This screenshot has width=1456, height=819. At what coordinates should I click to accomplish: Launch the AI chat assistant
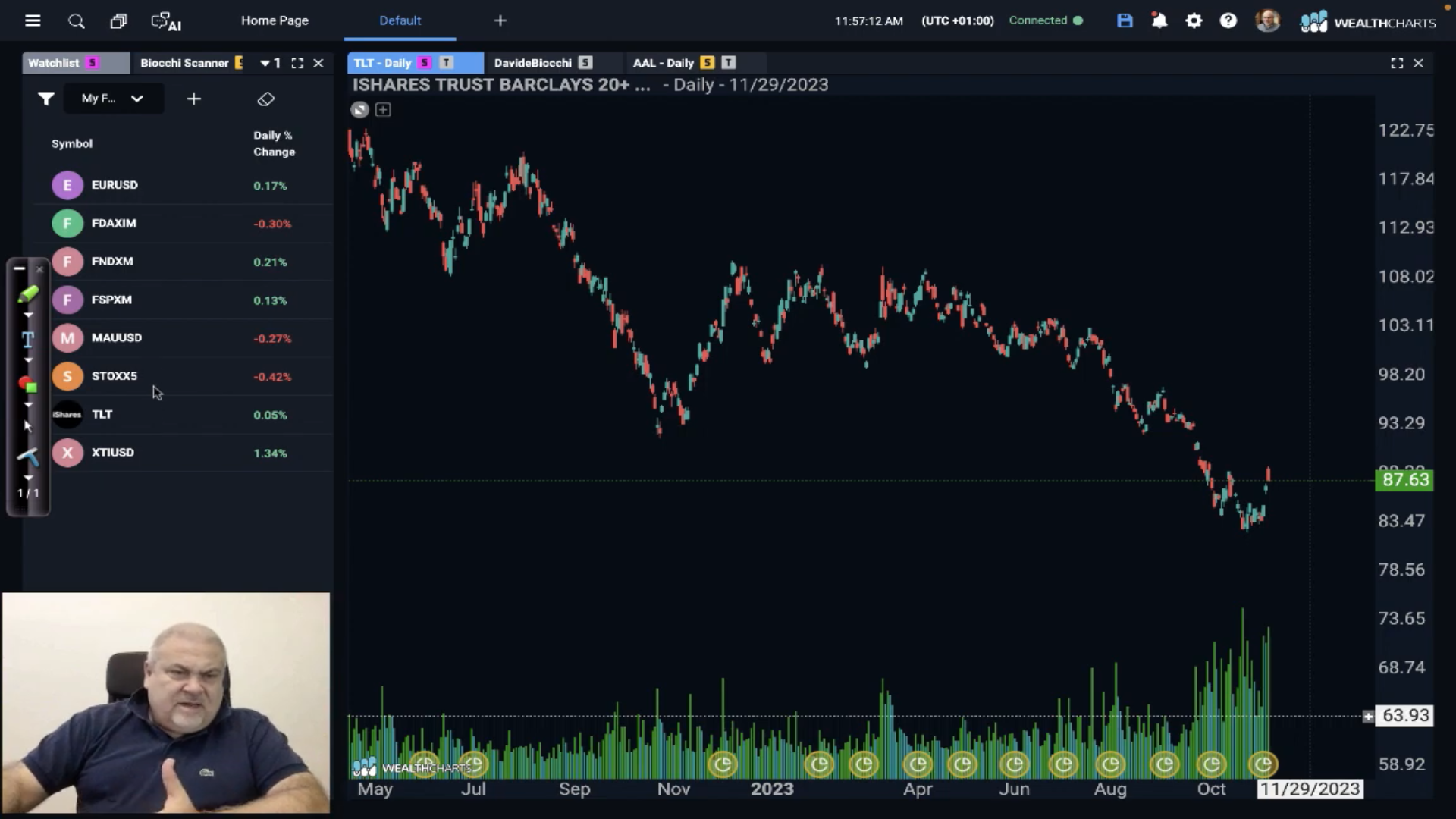coord(166,22)
